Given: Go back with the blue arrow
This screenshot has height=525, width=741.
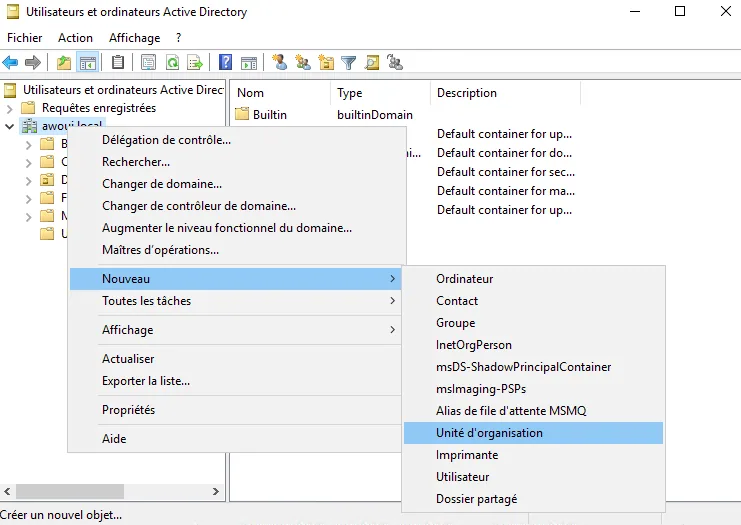Looking at the screenshot, I should [10, 62].
